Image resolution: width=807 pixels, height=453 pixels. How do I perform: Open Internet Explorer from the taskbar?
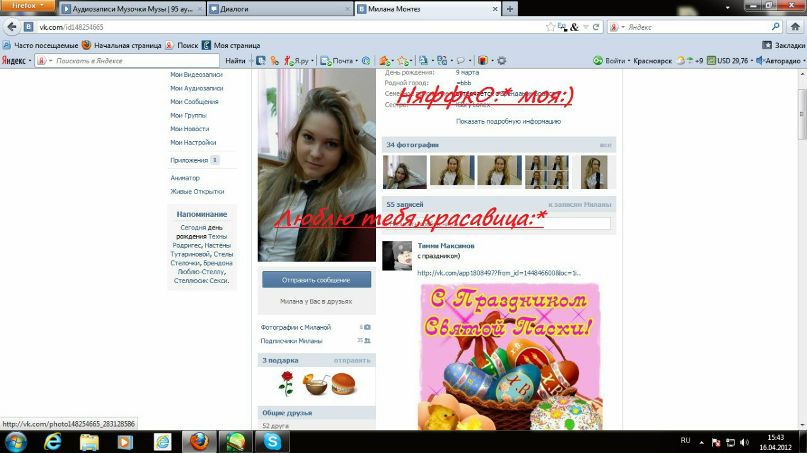point(52,442)
